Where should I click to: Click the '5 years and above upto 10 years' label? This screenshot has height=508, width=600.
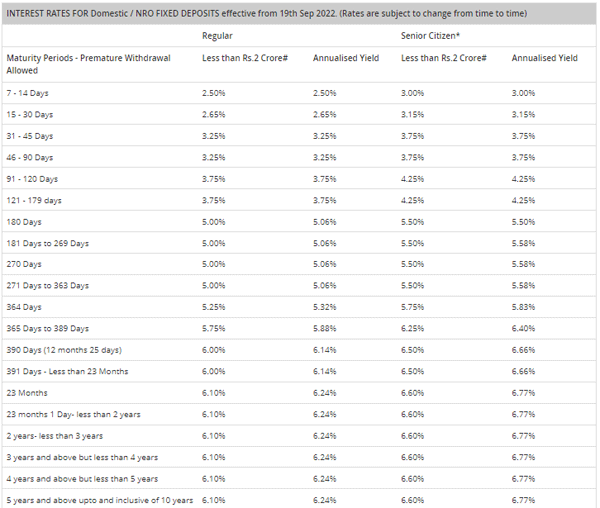(x=98, y=500)
